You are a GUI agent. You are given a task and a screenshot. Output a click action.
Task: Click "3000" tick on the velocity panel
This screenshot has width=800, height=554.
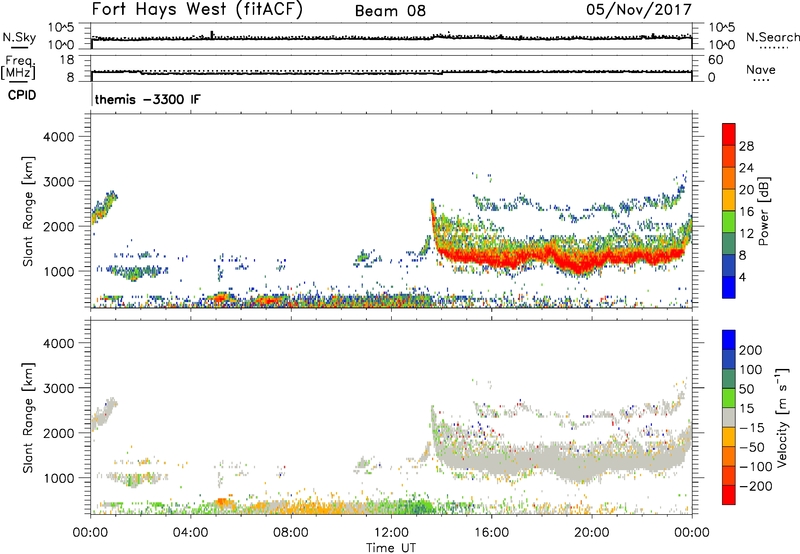coord(59,388)
